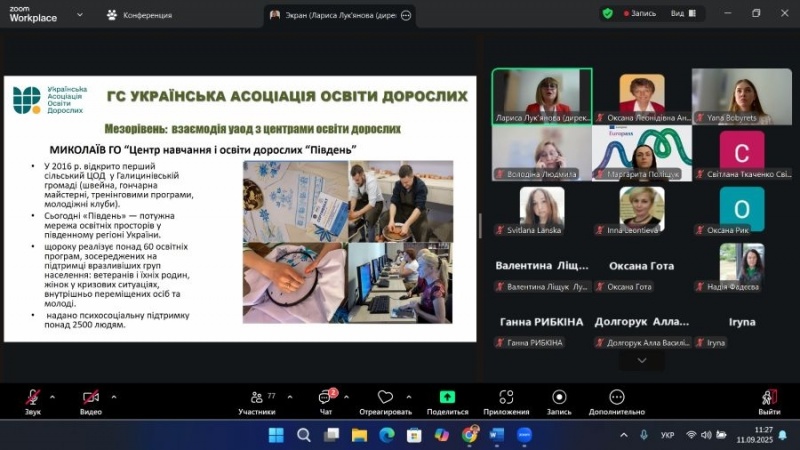Switch to the Конференция tab

(x=139, y=15)
